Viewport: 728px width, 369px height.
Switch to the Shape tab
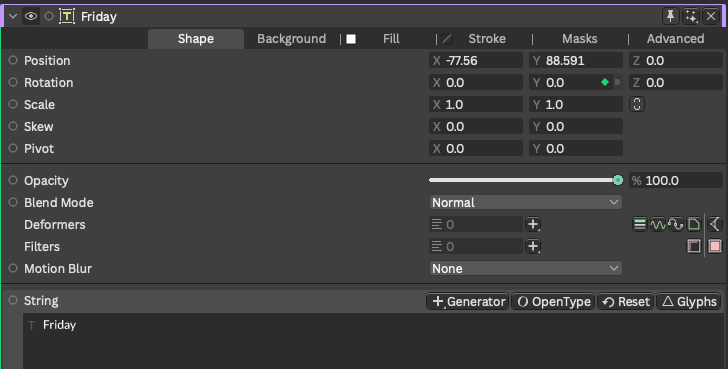point(196,39)
